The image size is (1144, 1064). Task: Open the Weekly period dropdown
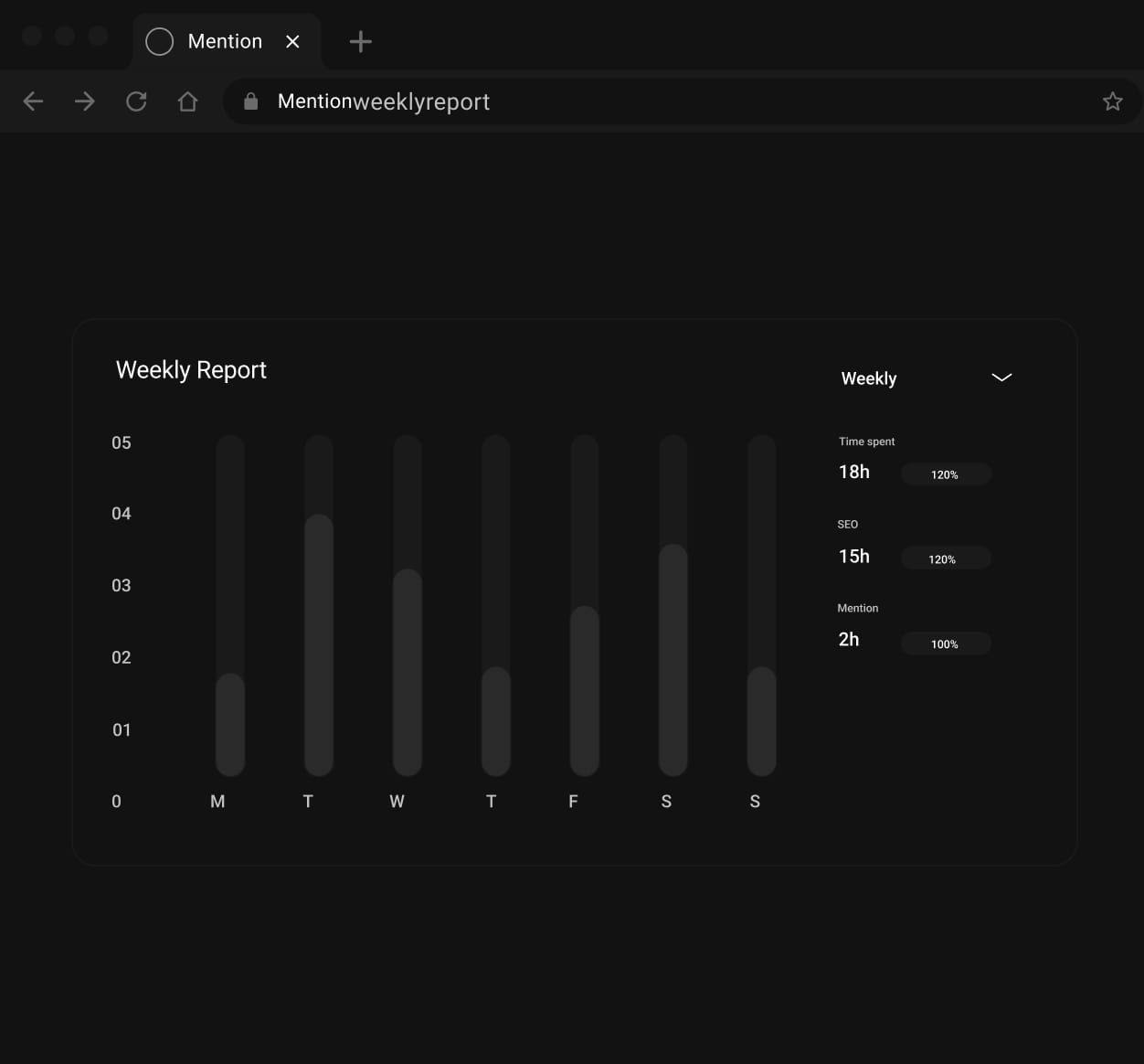click(926, 378)
